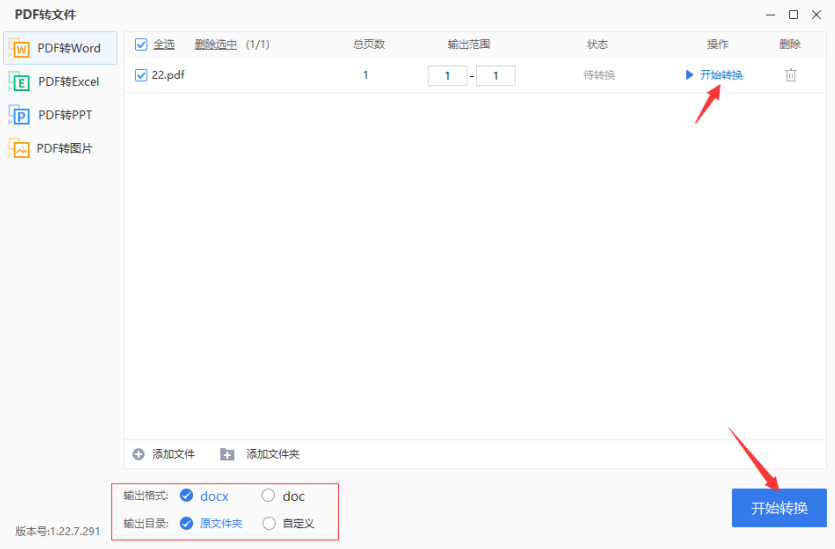
Task: Click 开始转换 link in the 22.pdf row
Action: [x=721, y=75]
